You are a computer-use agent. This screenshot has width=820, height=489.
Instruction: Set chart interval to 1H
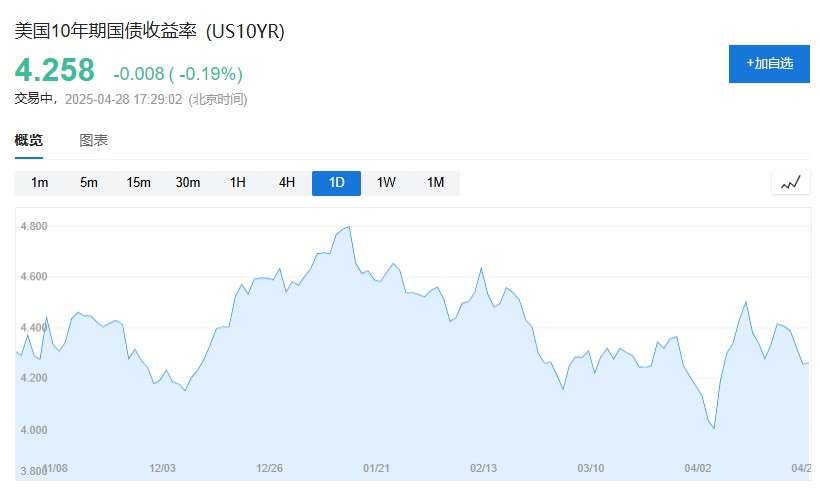pyautogui.click(x=237, y=183)
